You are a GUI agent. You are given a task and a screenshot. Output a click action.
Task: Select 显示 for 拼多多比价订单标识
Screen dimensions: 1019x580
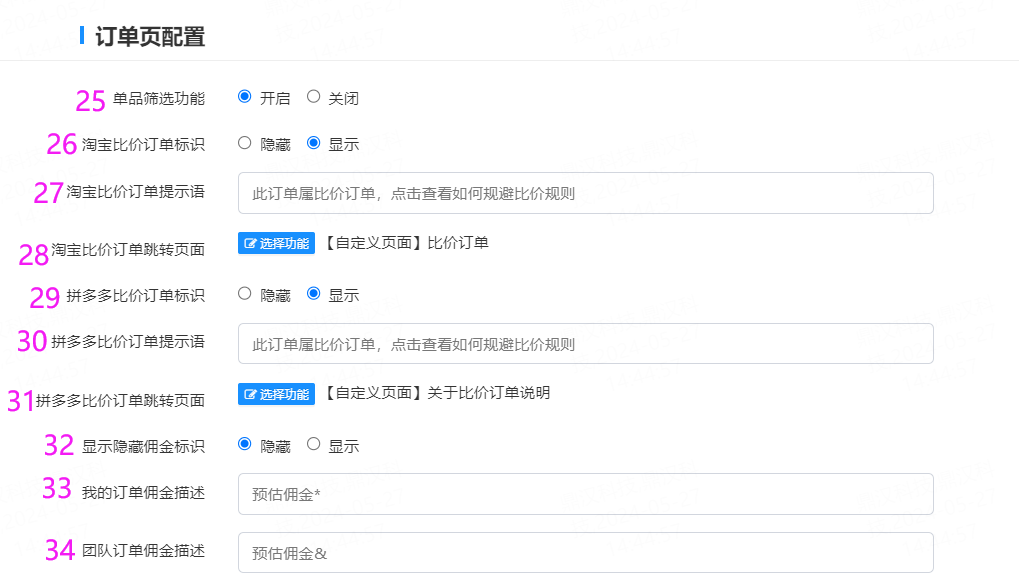pyautogui.click(x=313, y=294)
